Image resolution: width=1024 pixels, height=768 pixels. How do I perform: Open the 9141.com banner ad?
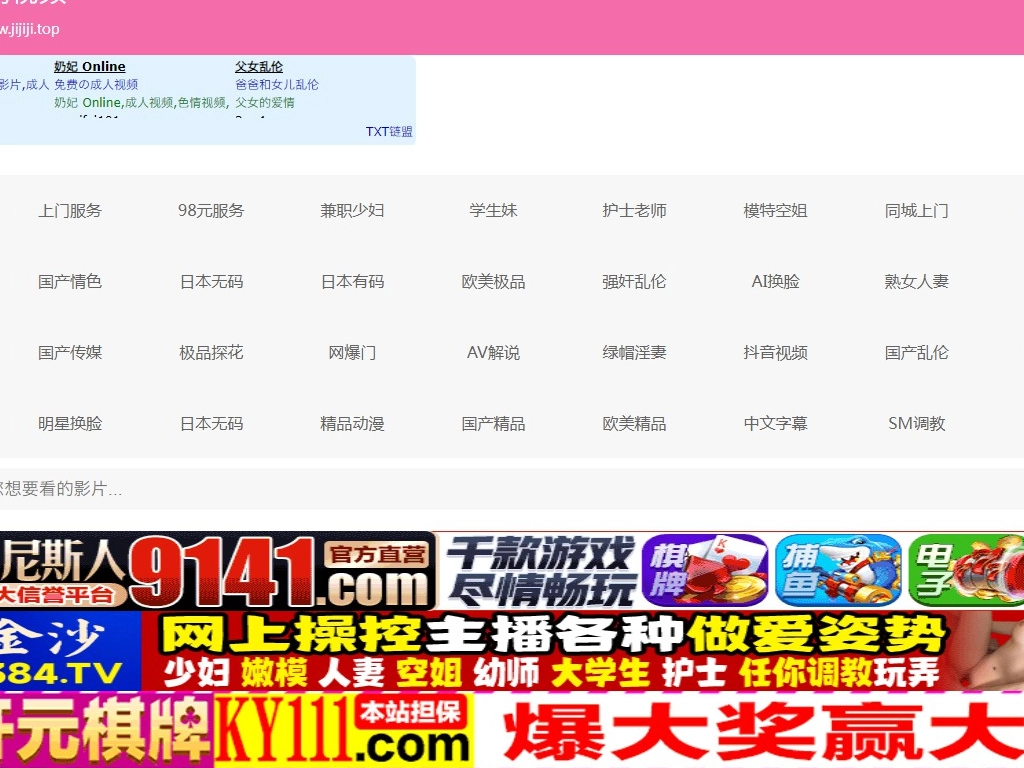(x=218, y=570)
